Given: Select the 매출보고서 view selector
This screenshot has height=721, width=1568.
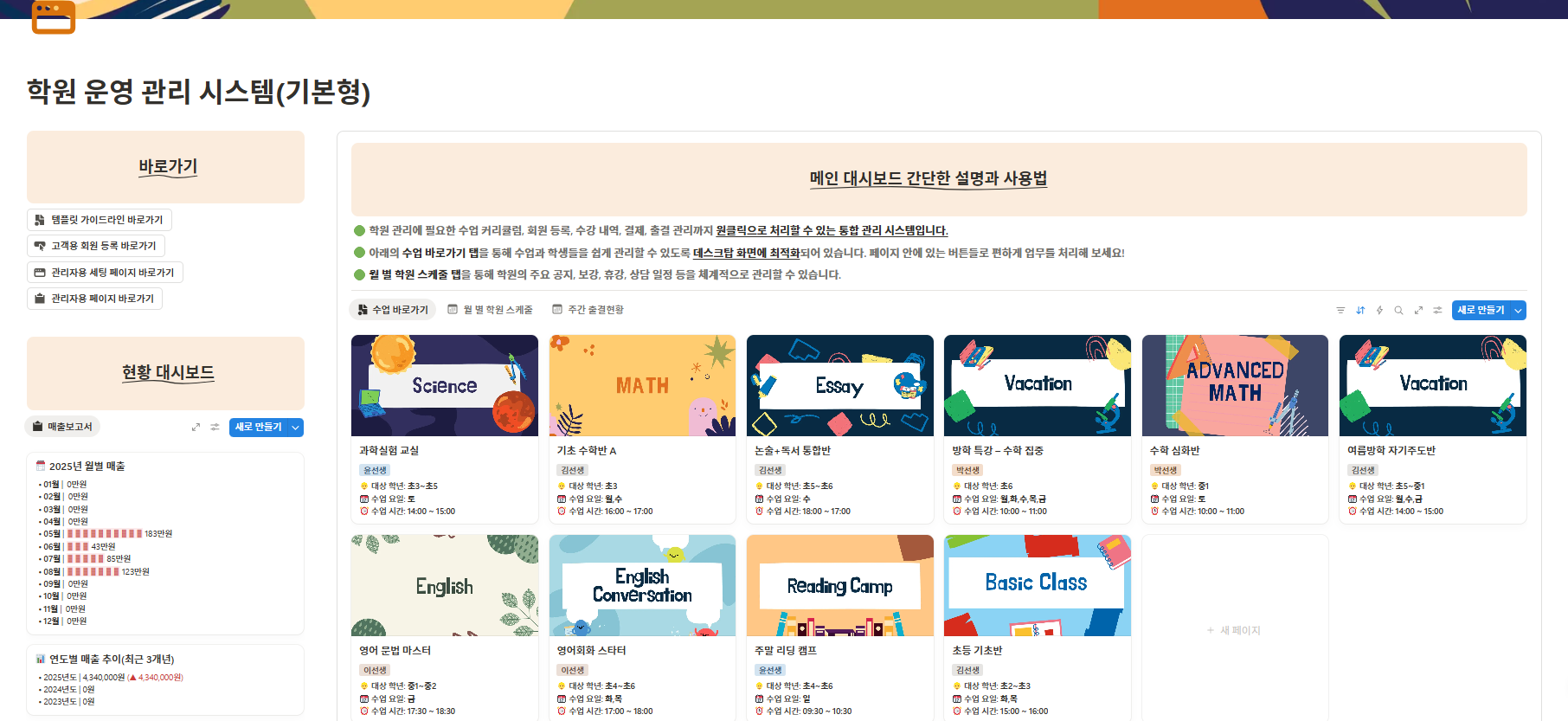Looking at the screenshot, I should (x=62, y=427).
